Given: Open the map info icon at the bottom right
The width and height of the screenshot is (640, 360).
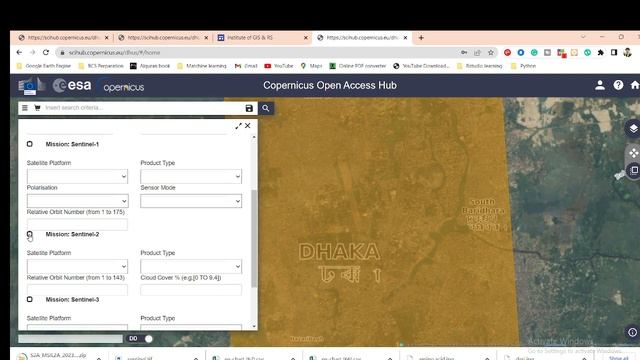Looking at the screenshot, I should 632,332.
